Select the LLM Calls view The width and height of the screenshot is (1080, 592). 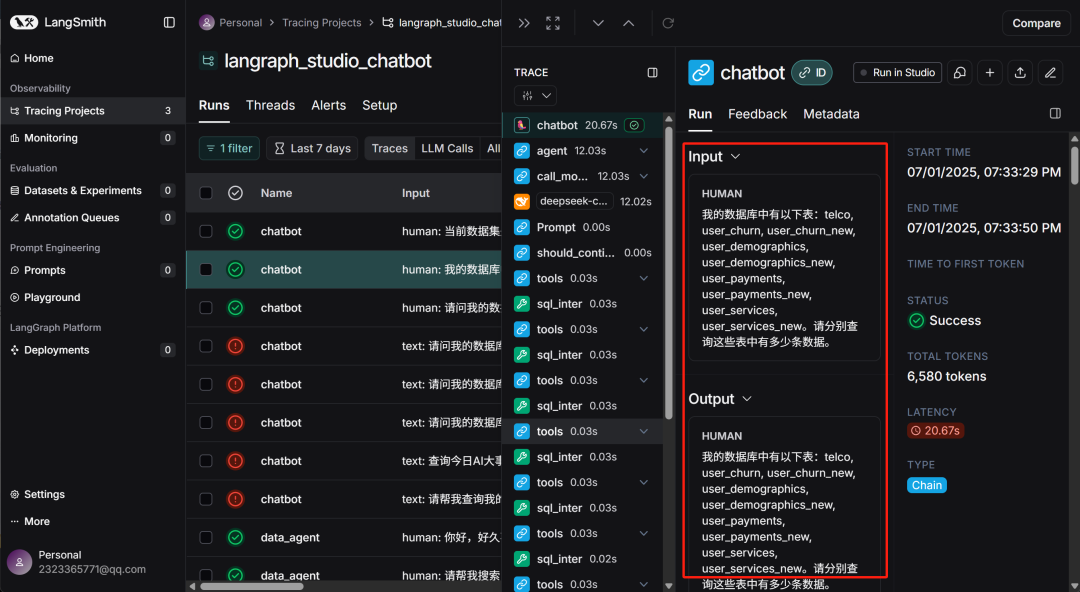click(447, 148)
